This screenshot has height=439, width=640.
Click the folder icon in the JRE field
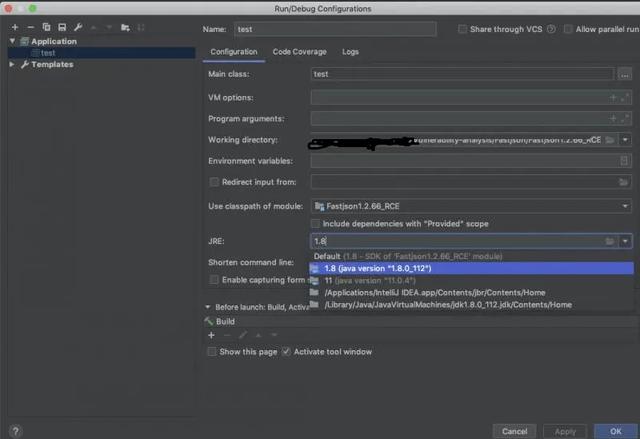[609, 241]
